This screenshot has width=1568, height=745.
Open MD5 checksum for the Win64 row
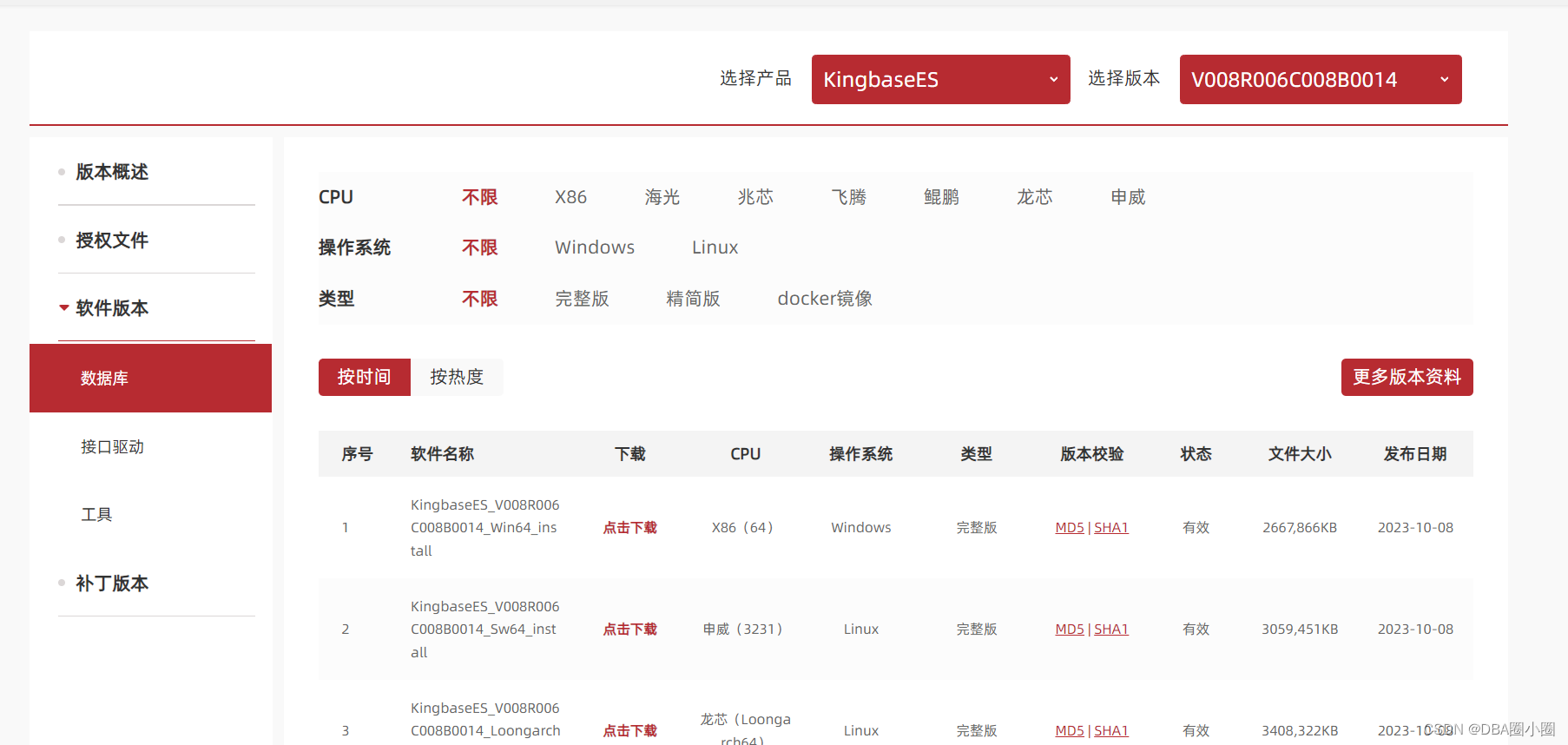pyautogui.click(x=1070, y=528)
